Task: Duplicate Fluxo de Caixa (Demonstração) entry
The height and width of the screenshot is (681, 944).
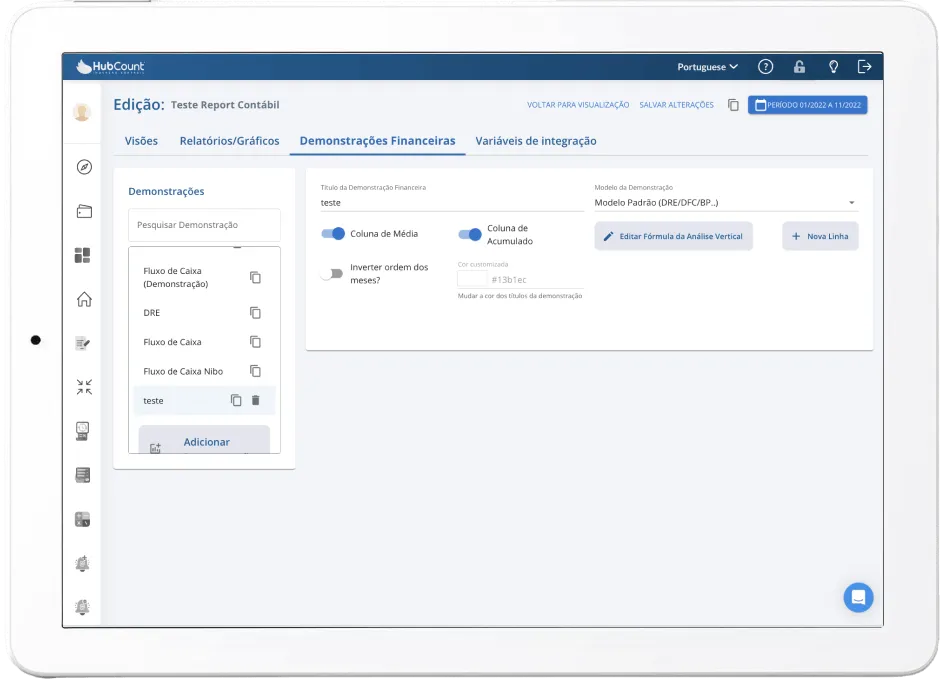Action: click(255, 278)
